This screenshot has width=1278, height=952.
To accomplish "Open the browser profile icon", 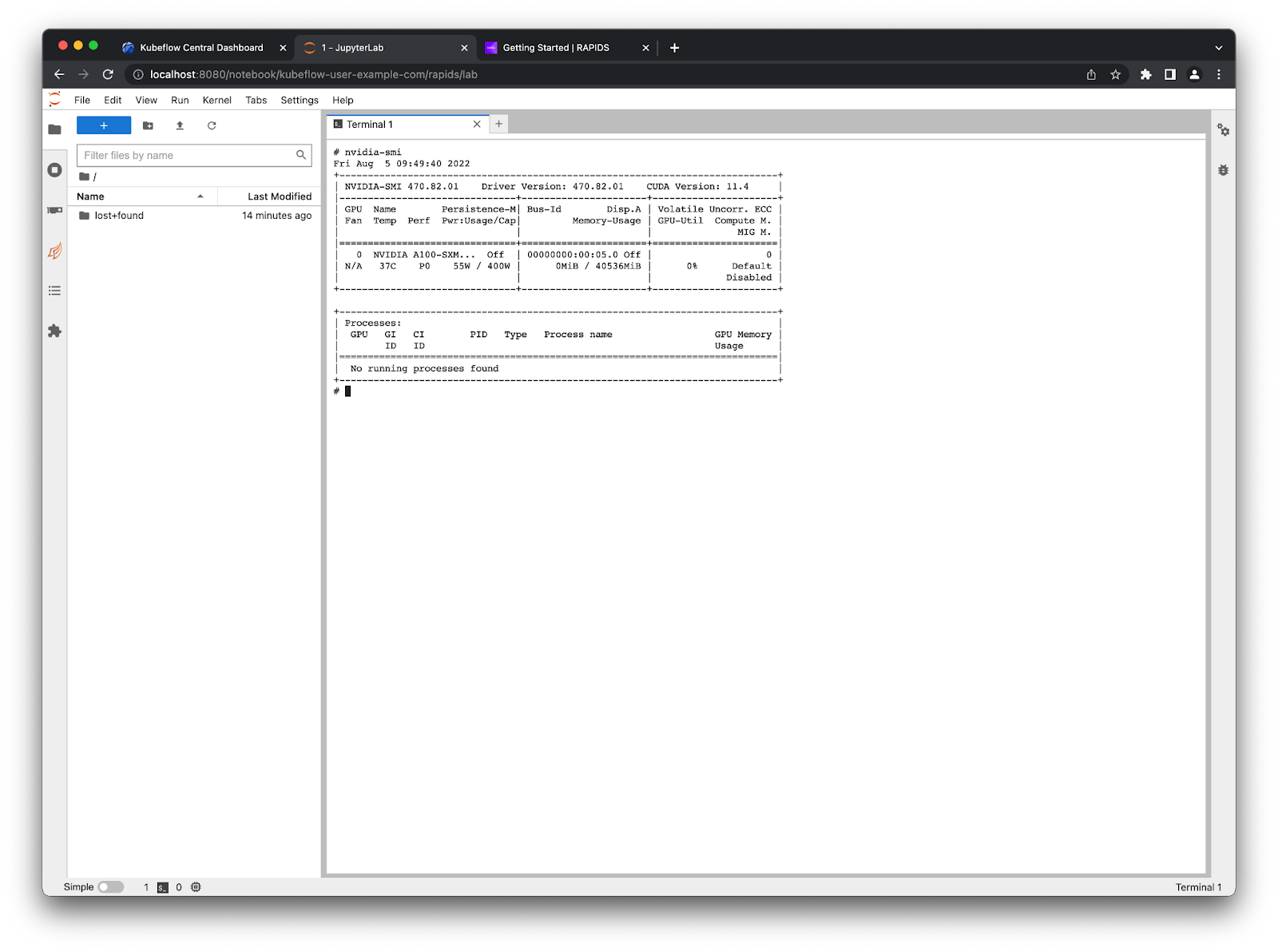I will [x=1194, y=74].
